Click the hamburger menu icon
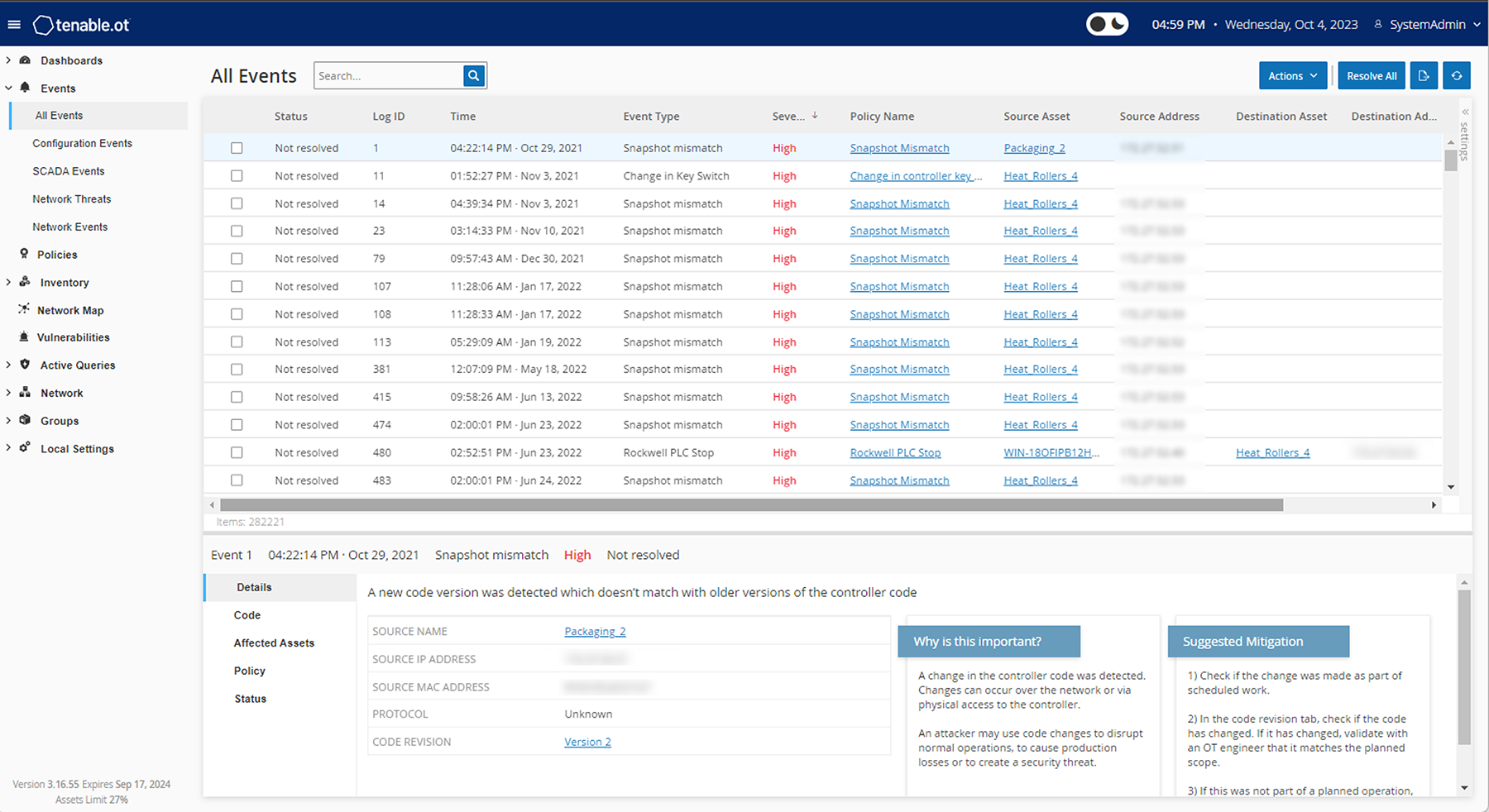The height and width of the screenshot is (812, 1489). [x=14, y=25]
